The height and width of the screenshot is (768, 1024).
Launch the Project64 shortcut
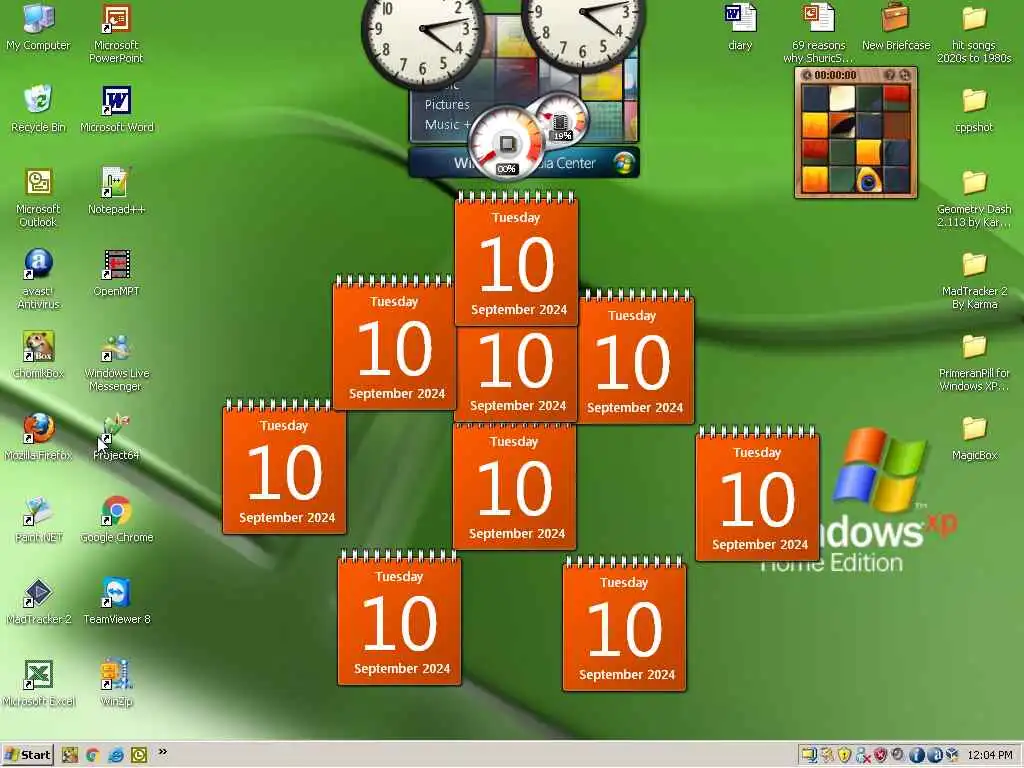click(x=116, y=437)
